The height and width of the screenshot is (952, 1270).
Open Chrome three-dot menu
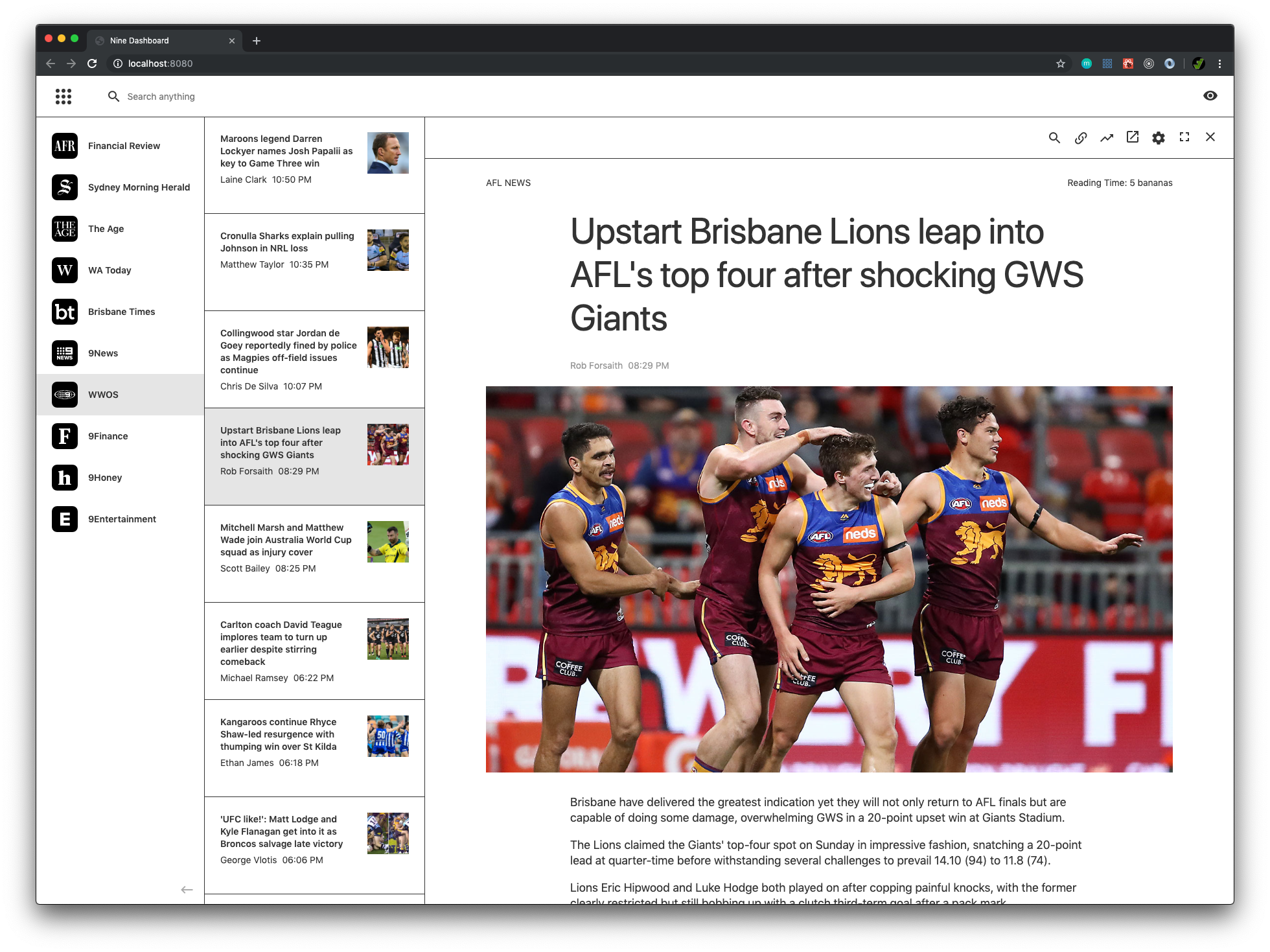click(x=1219, y=64)
